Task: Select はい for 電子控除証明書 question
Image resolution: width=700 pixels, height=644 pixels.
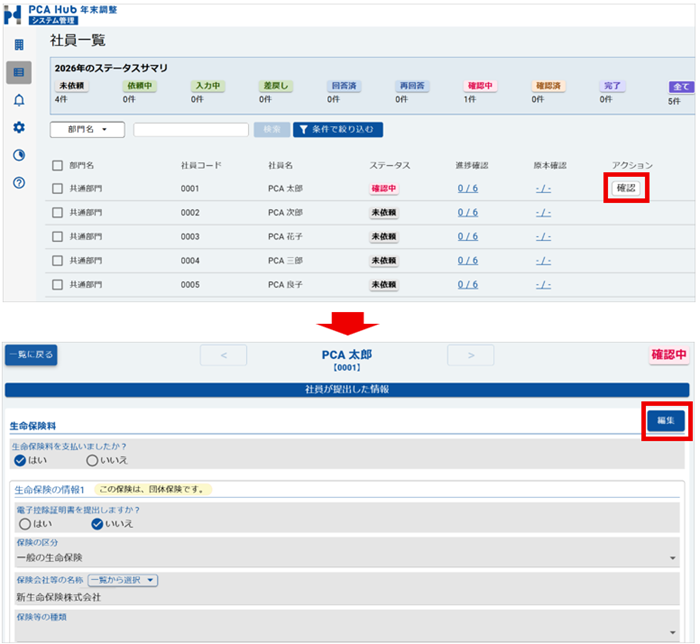Action: 25,524
